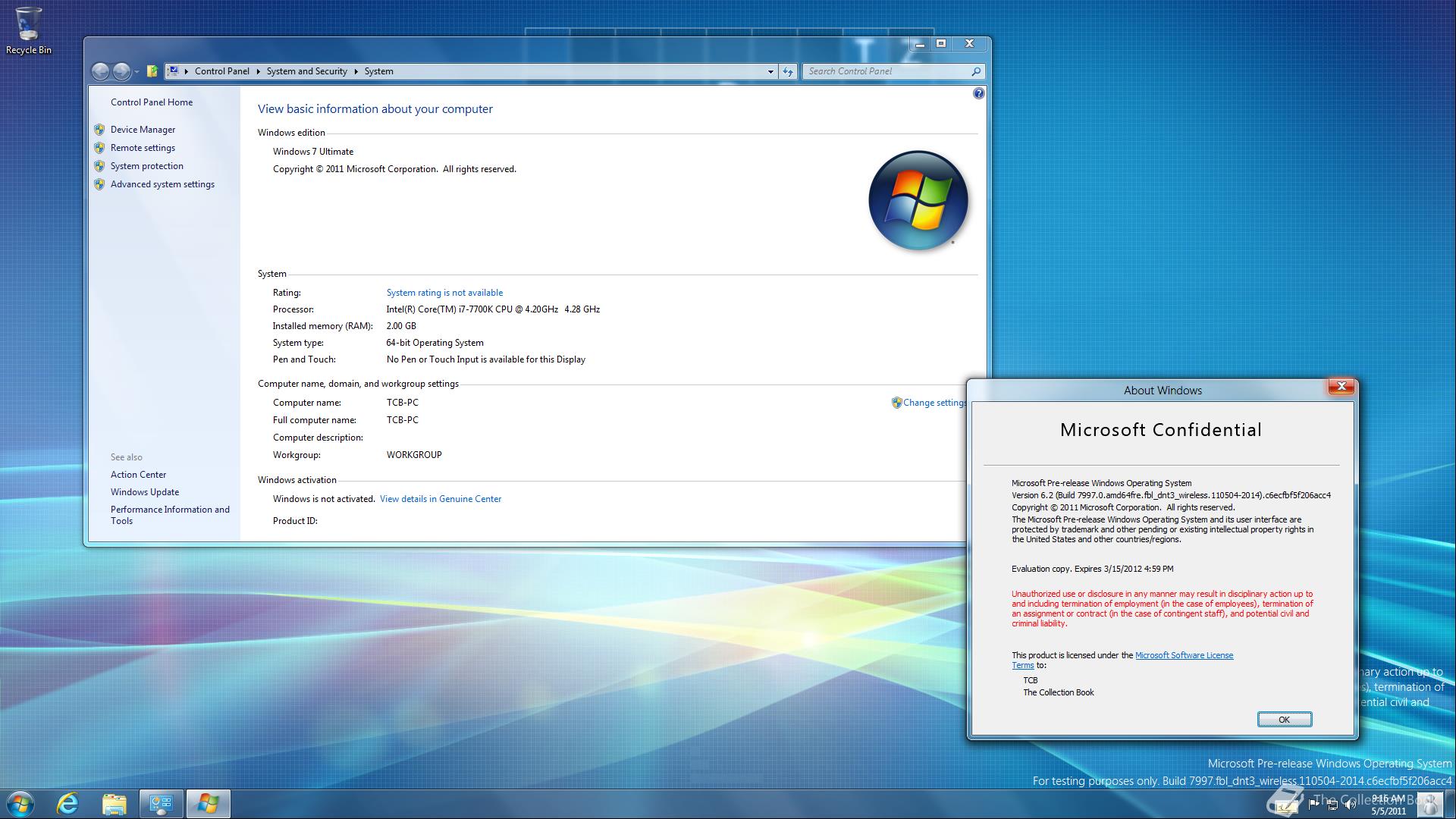1456x819 pixels.
Task: Click shield icon next to Device Manager
Action: (99, 130)
